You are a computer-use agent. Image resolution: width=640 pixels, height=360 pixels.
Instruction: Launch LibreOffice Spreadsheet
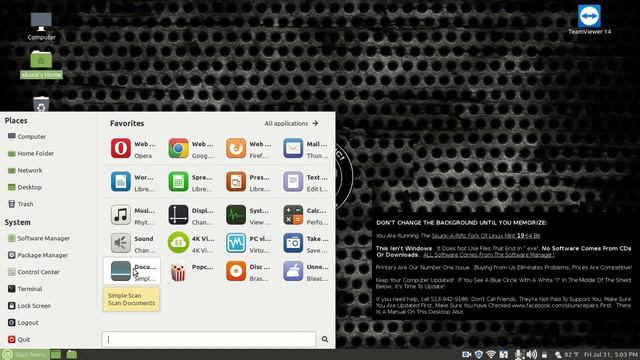[x=191, y=182]
